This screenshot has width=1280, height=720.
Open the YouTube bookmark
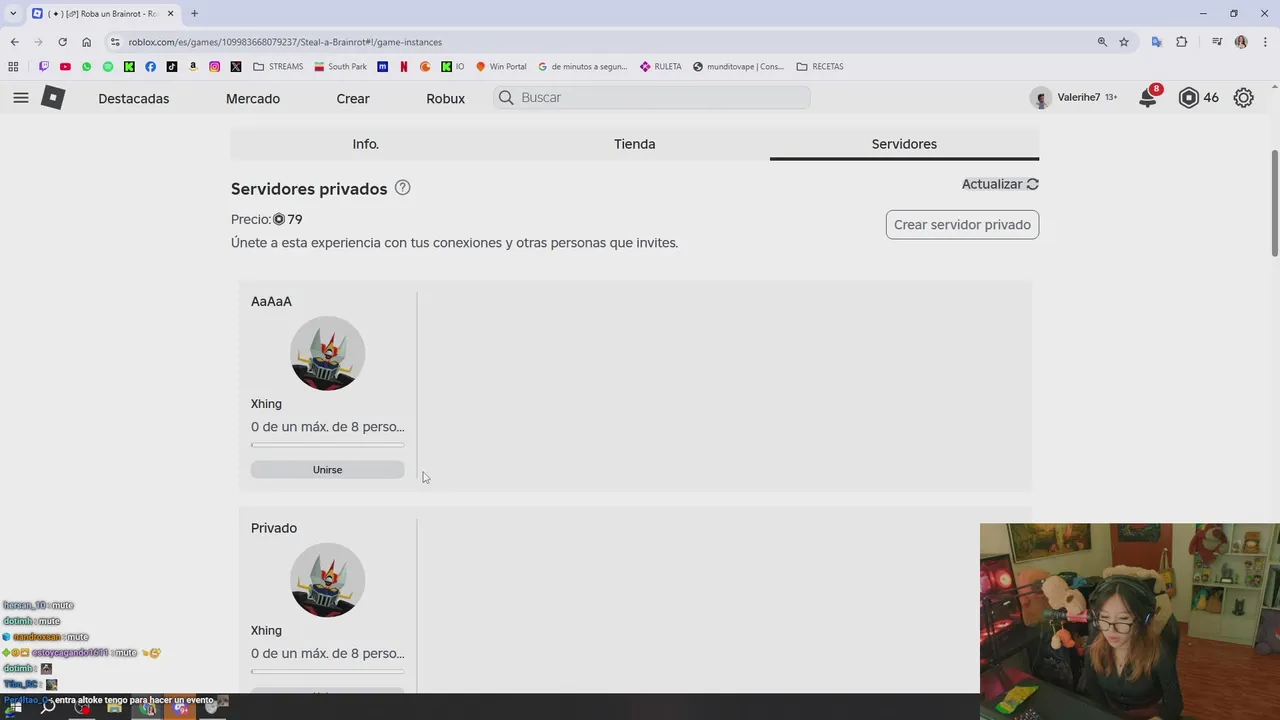(x=65, y=67)
